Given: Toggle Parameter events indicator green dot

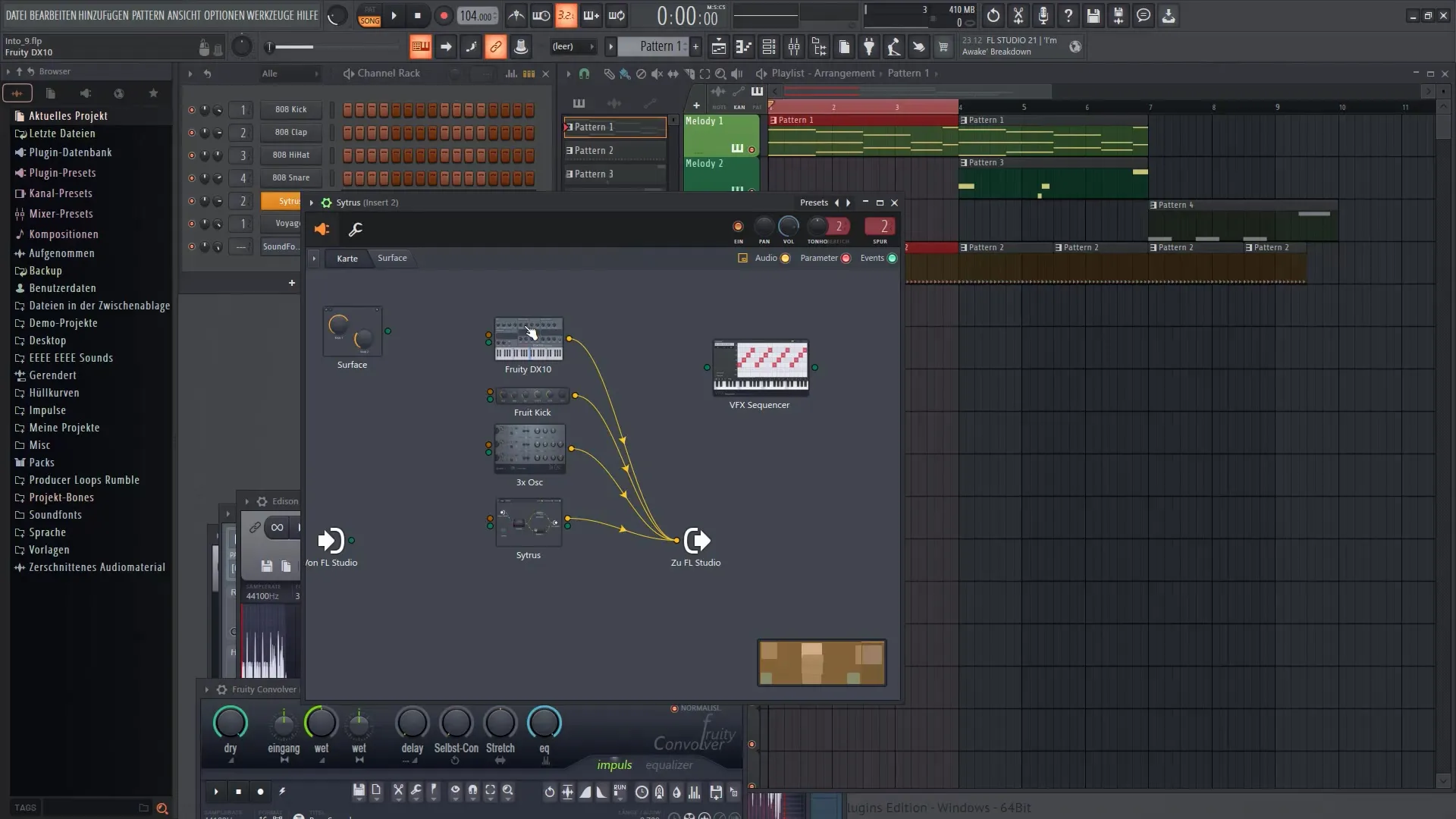Looking at the screenshot, I should [x=846, y=258].
